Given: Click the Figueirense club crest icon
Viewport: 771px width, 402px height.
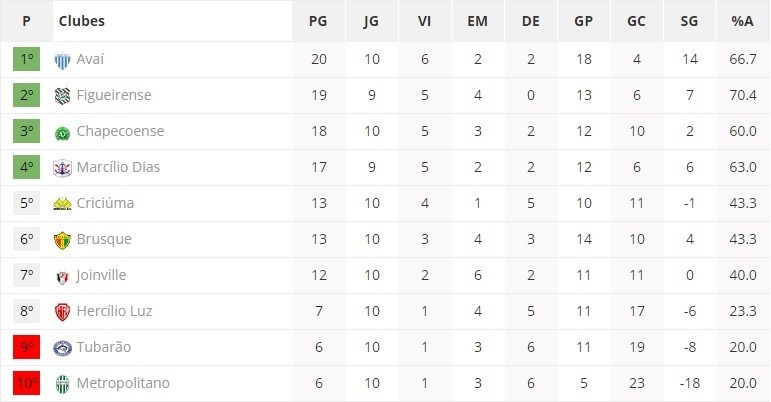Looking at the screenshot, I should (62, 96).
